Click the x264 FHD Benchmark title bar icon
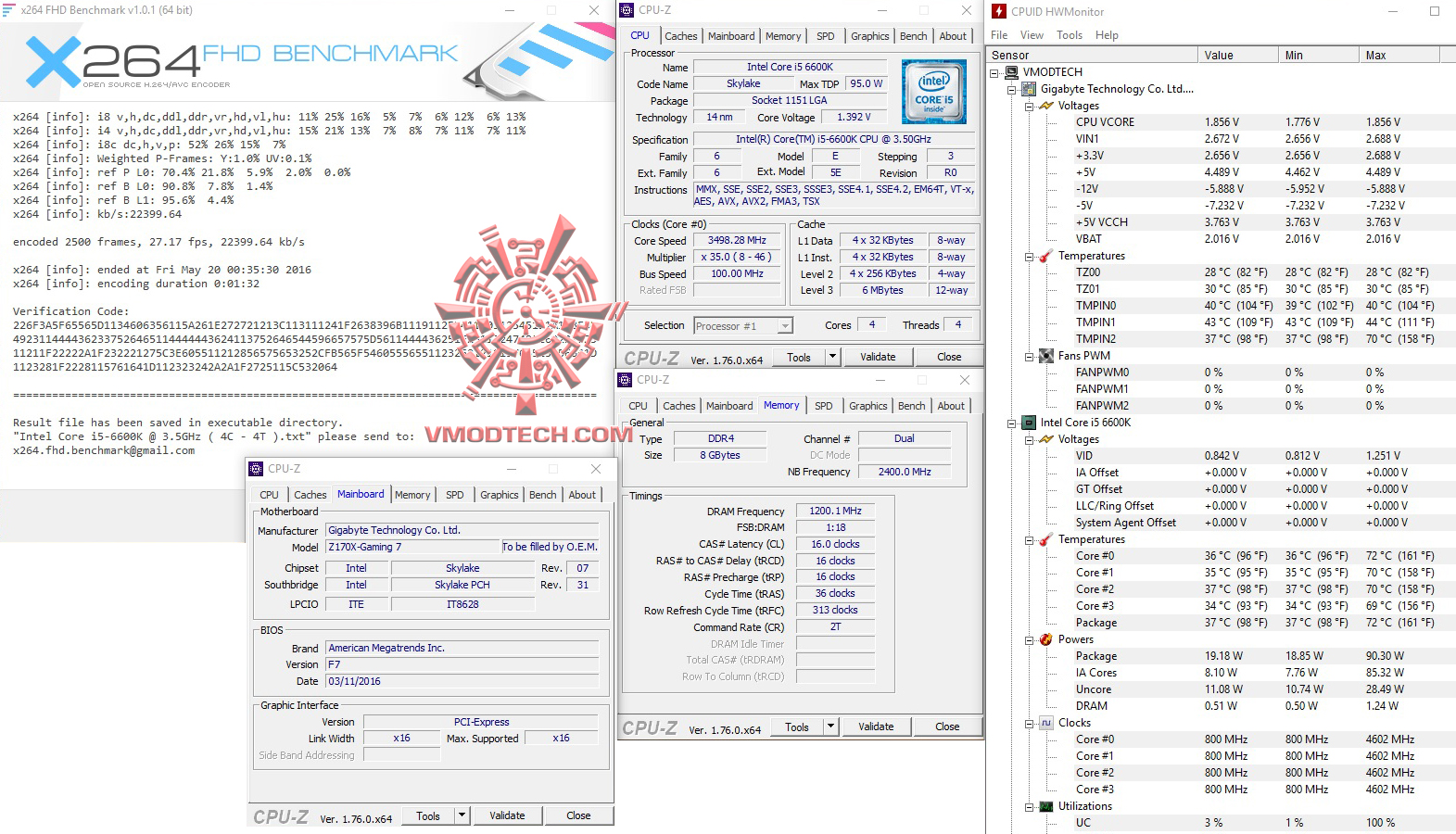1456x834 pixels. pyautogui.click(x=9, y=10)
